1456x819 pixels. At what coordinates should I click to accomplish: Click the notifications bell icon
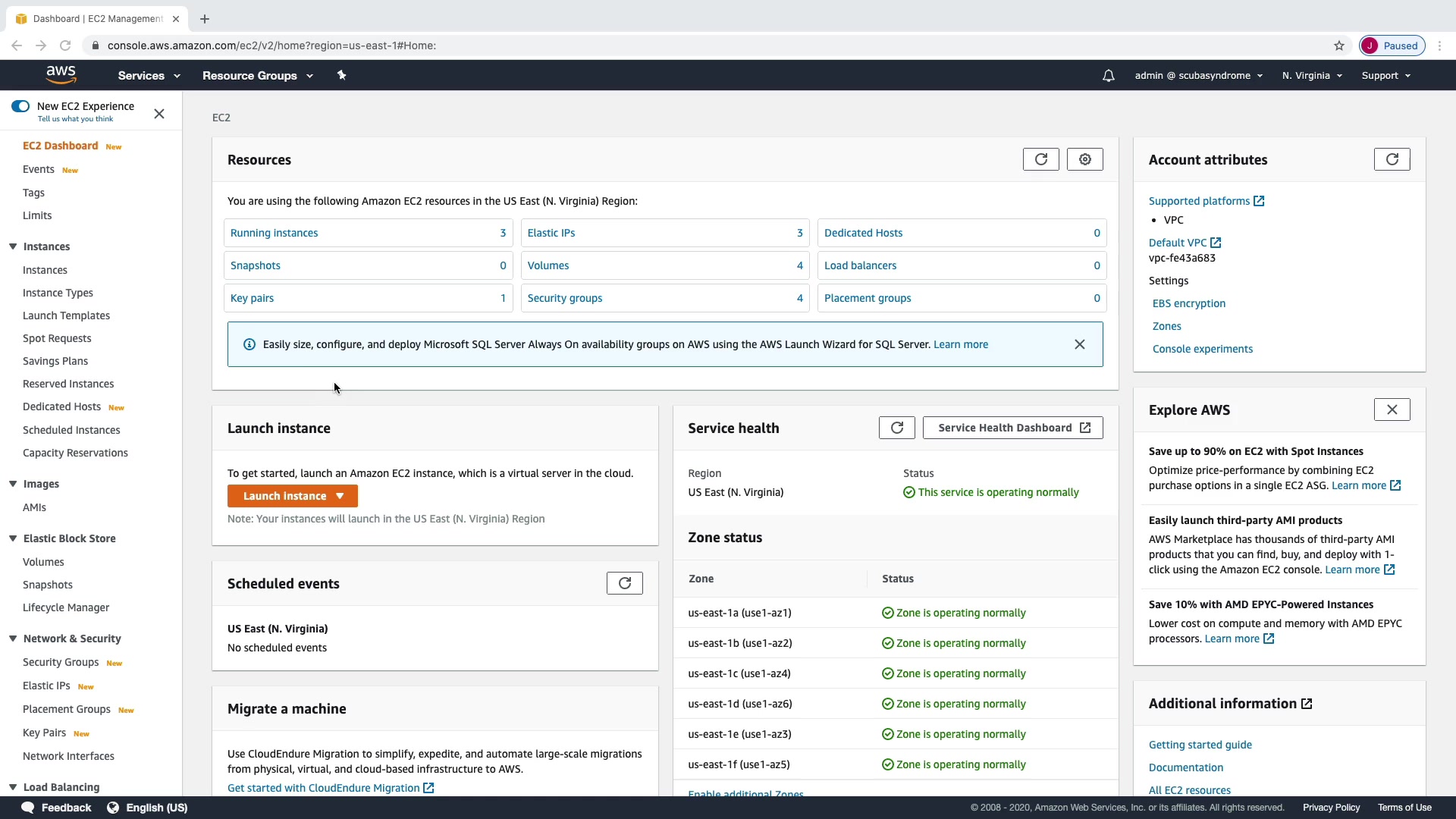click(x=1108, y=76)
